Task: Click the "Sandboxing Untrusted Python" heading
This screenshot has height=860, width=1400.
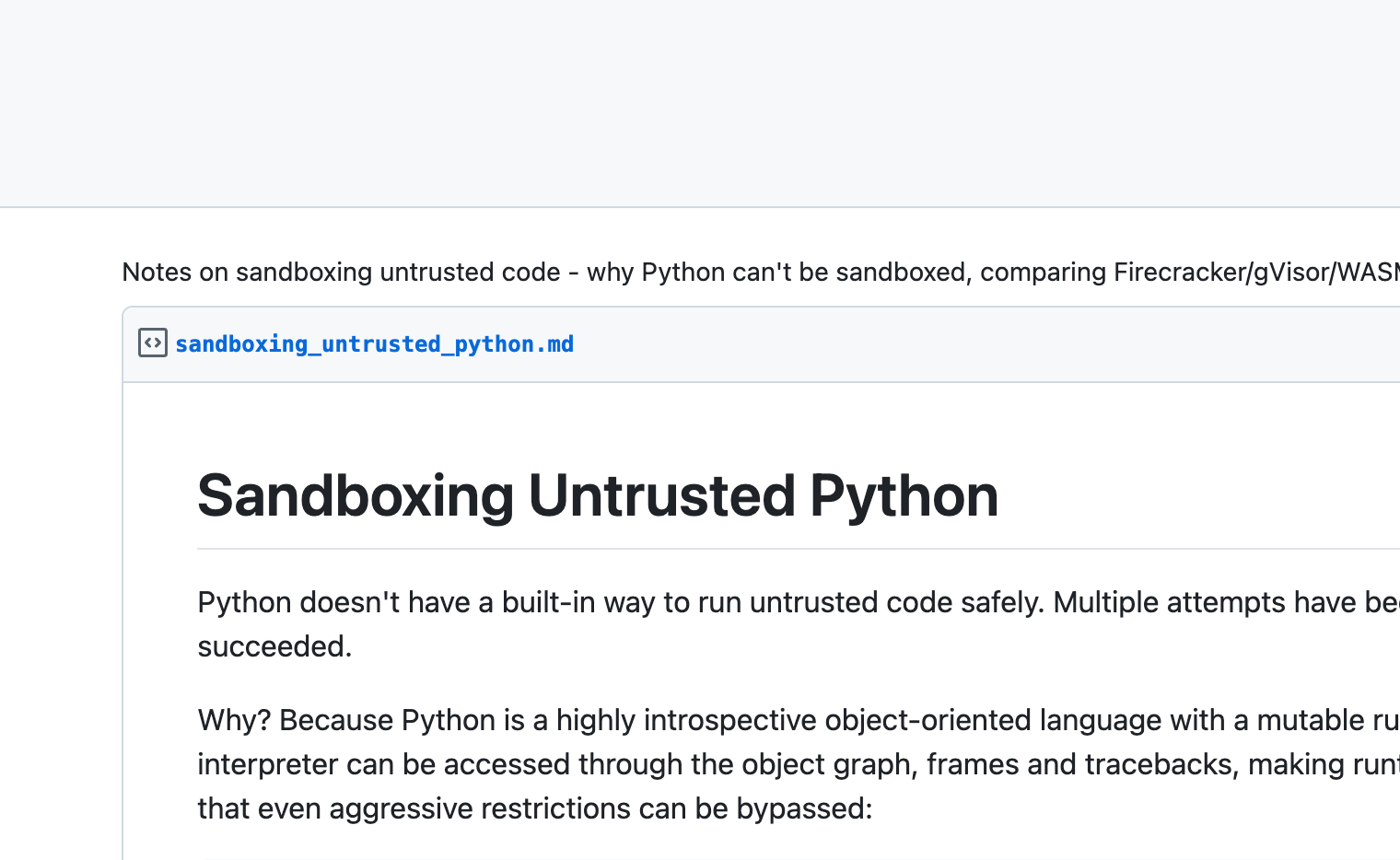Action: coord(598,495)
